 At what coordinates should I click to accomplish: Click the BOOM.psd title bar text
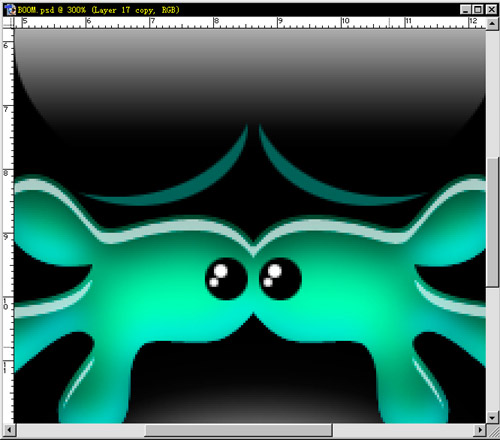coord(98,10)
